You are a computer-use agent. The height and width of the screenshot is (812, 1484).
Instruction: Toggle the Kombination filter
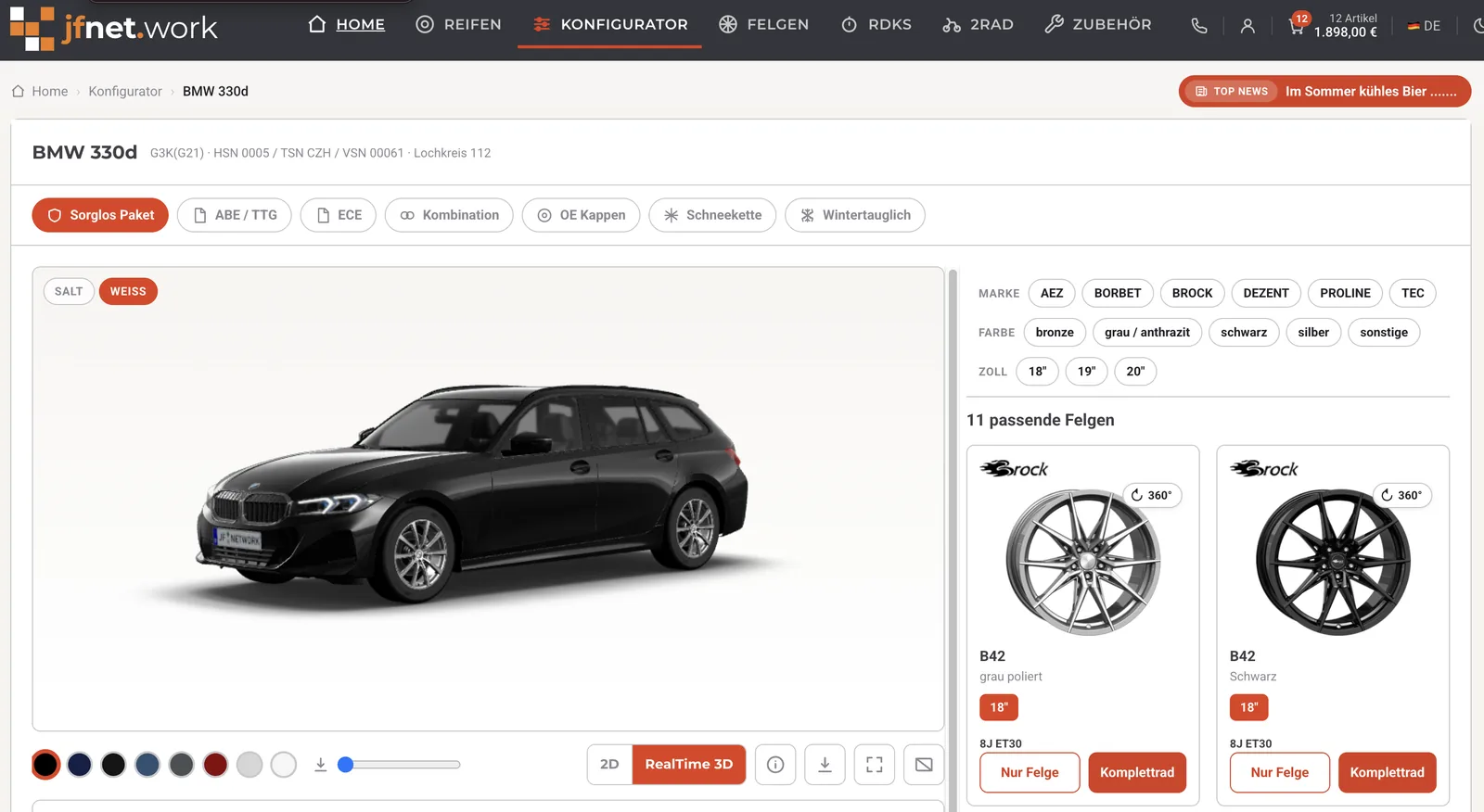[449, 215]
